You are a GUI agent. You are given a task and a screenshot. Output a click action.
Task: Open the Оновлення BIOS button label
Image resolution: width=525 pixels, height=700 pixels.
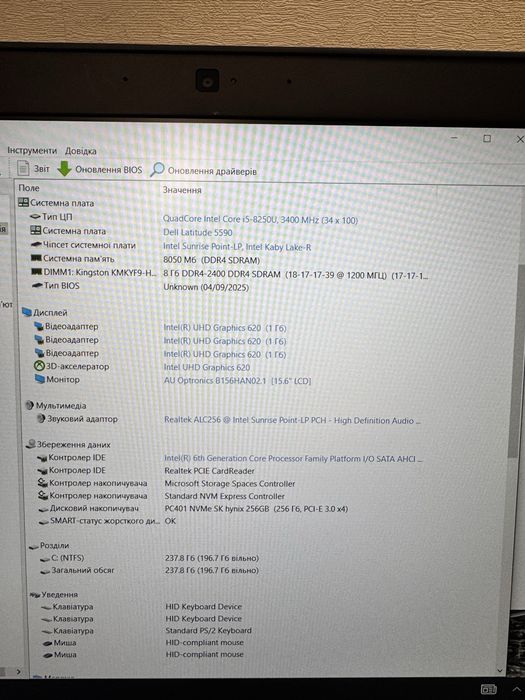tap(108, 170)
